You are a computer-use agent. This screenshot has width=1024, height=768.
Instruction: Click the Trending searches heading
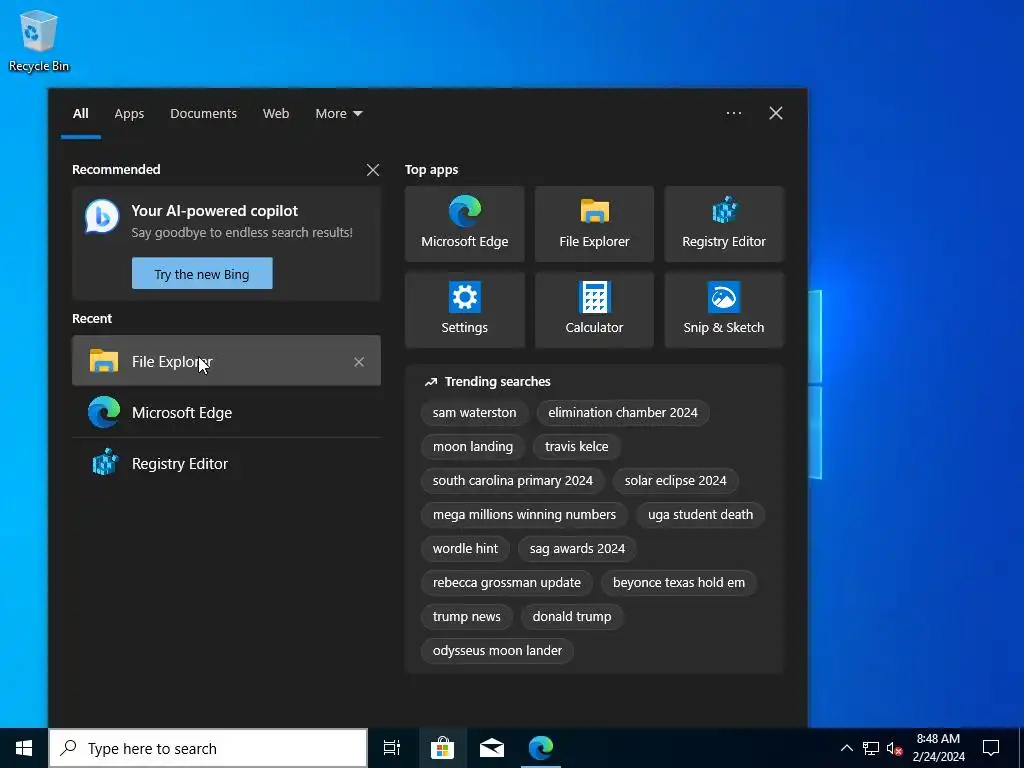[x=497, y=381]
